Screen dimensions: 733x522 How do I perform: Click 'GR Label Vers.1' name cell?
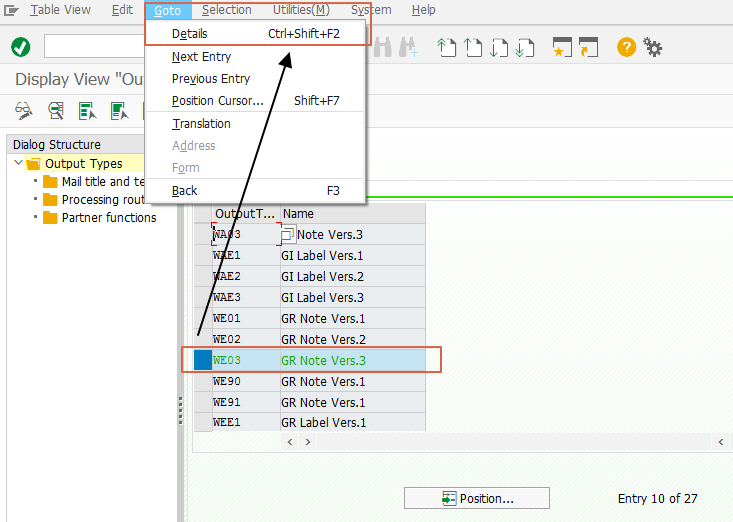[353, 422]
